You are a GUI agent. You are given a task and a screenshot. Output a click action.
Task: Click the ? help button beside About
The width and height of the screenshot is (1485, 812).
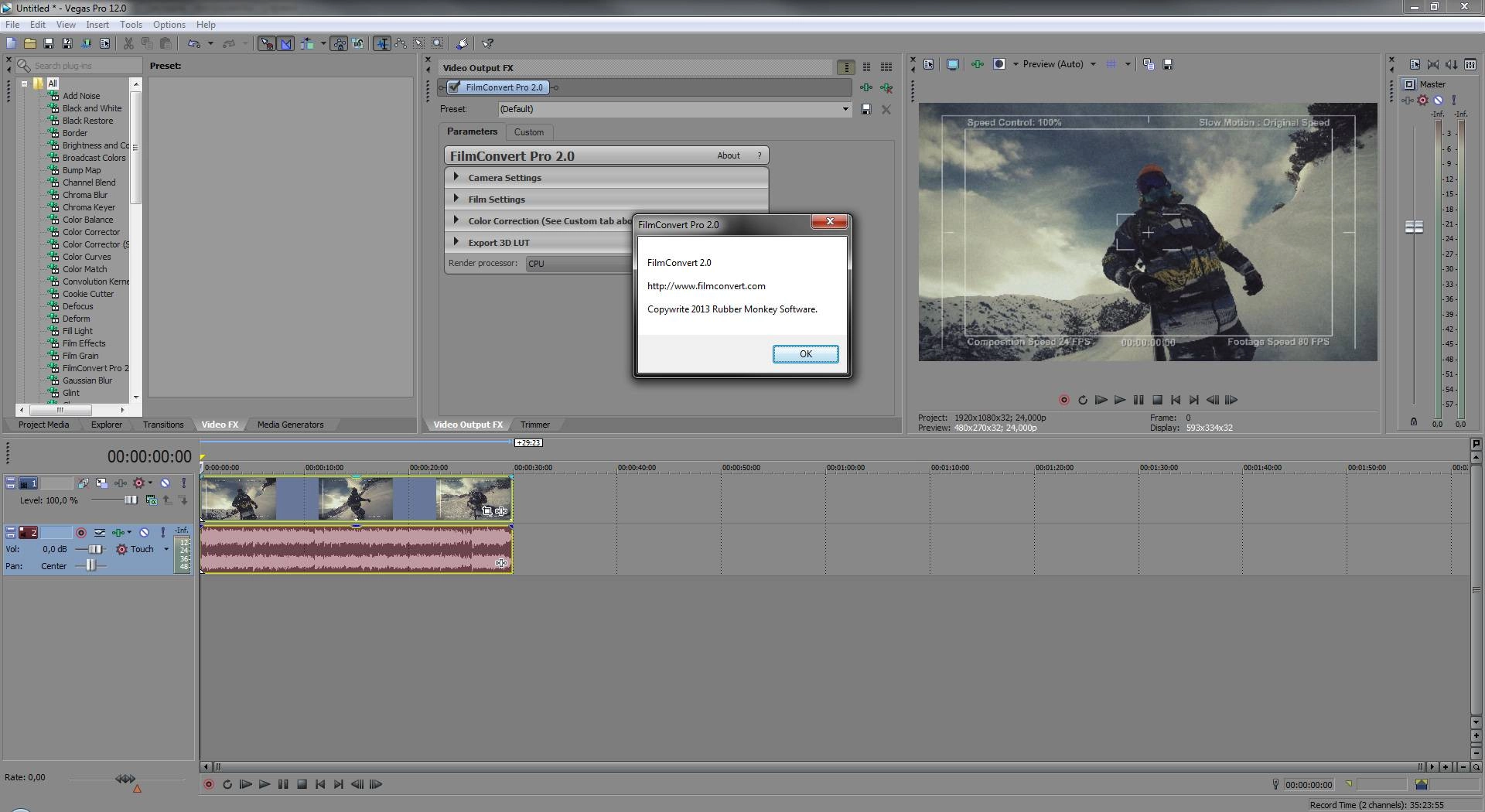click(x=760, y=155)
